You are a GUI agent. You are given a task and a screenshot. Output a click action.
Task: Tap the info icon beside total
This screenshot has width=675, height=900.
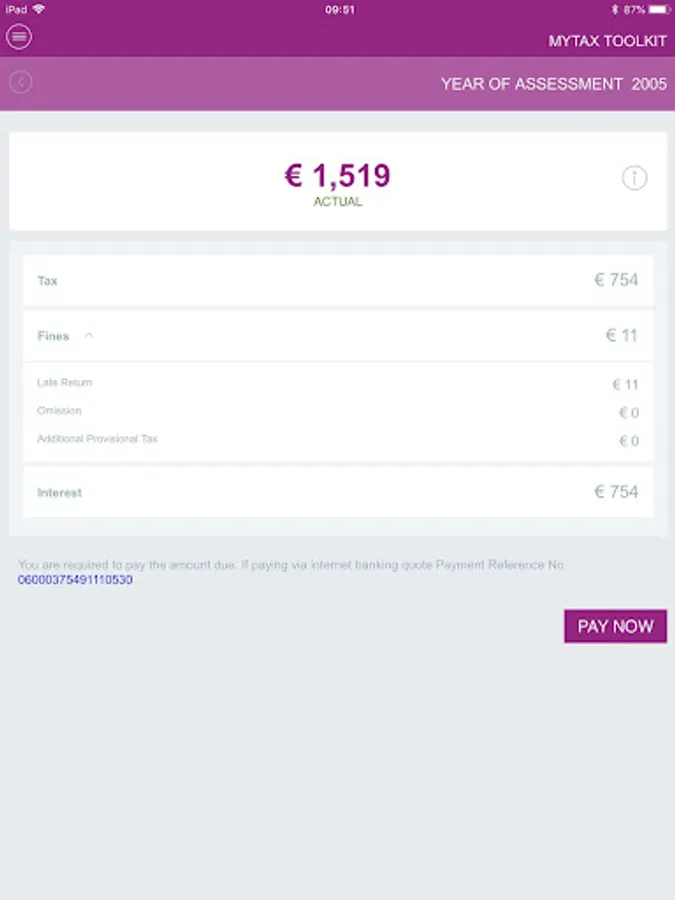click(x=634, y=178)
